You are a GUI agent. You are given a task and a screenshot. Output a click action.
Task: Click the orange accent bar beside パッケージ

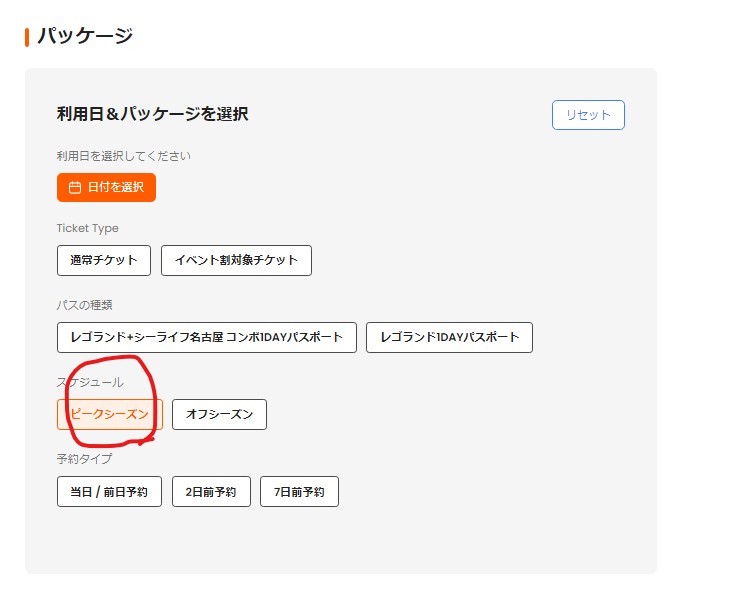click(27, 37)
